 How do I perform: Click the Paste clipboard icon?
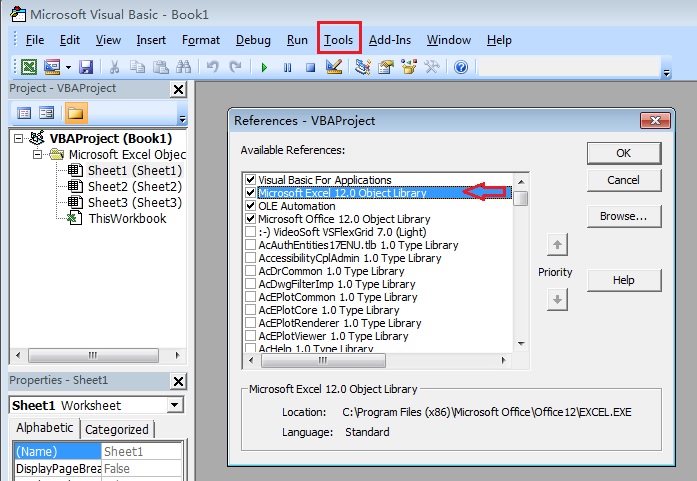[x=160, y=67]
